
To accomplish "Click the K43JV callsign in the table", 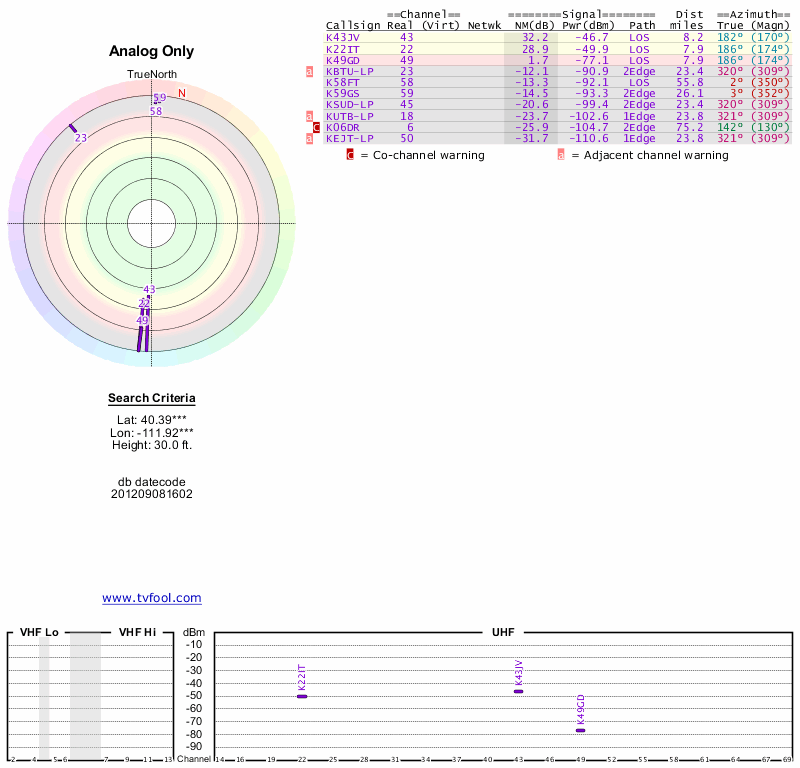I will (343, 37).
